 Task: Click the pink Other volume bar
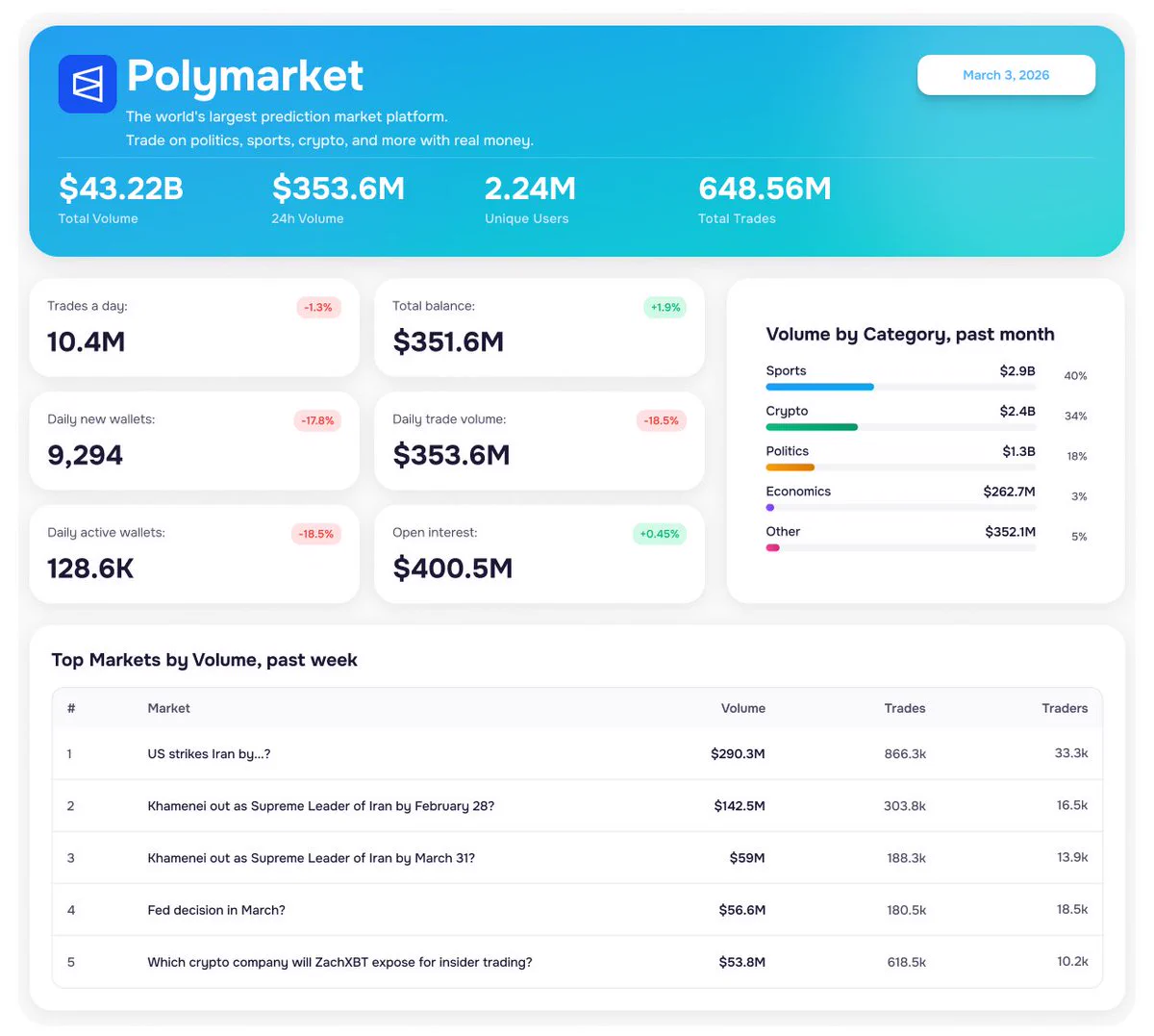pos(772,548)
